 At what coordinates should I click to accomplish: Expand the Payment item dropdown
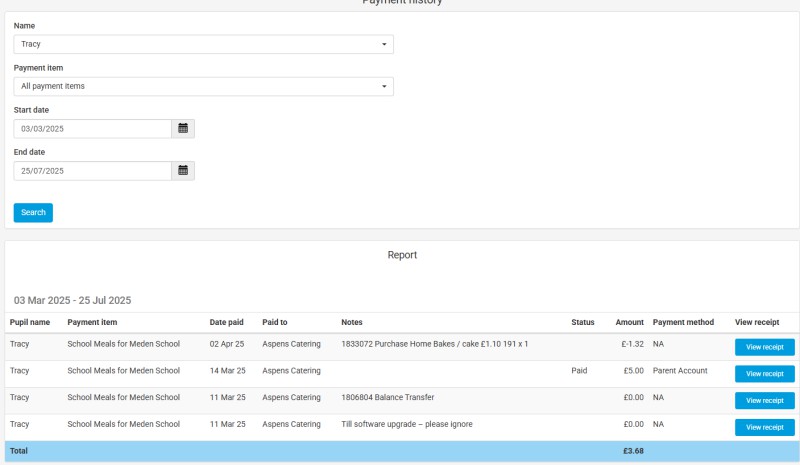pyautogui.click(x=204, y=86)
